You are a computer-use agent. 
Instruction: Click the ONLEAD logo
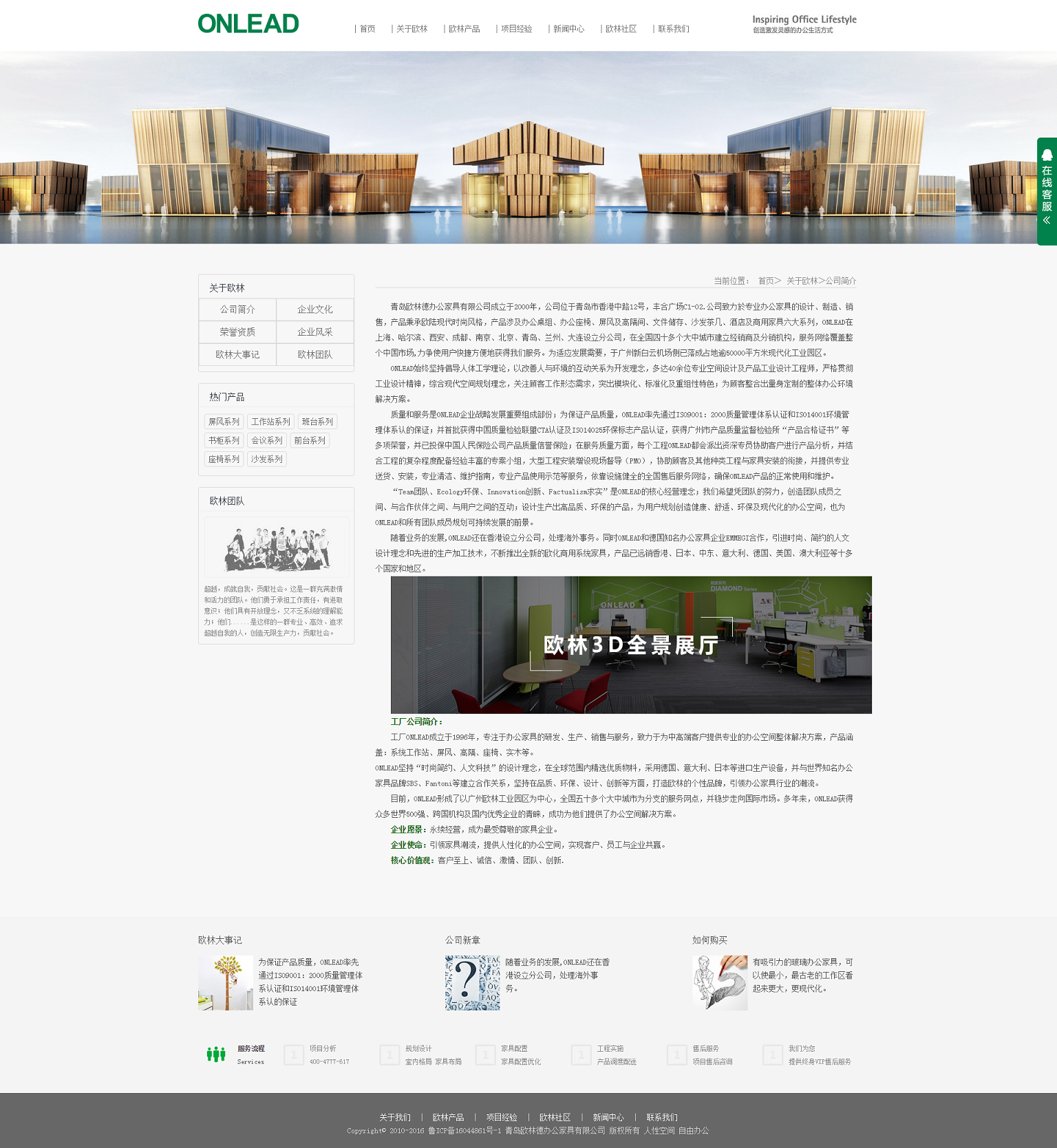[248, 24]
